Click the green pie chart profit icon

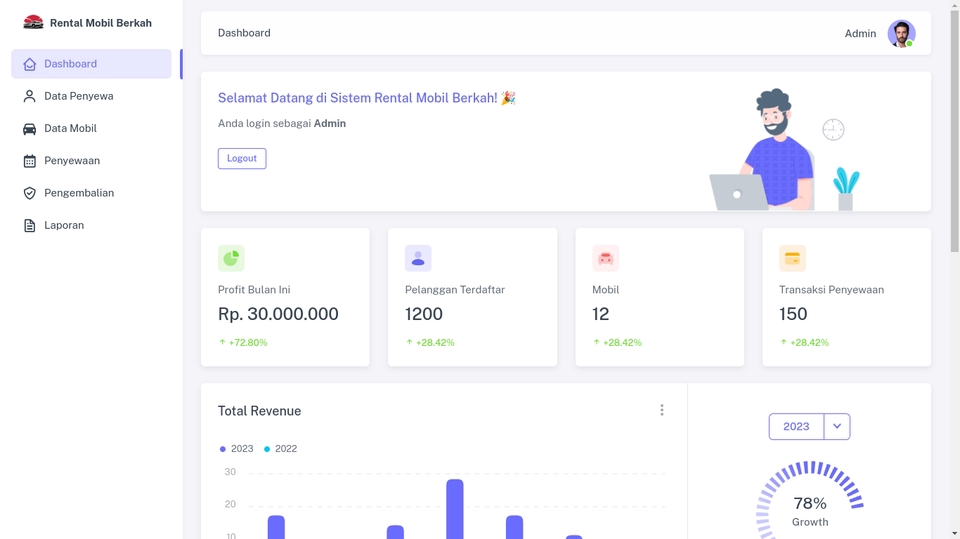[x=231, y=258]
